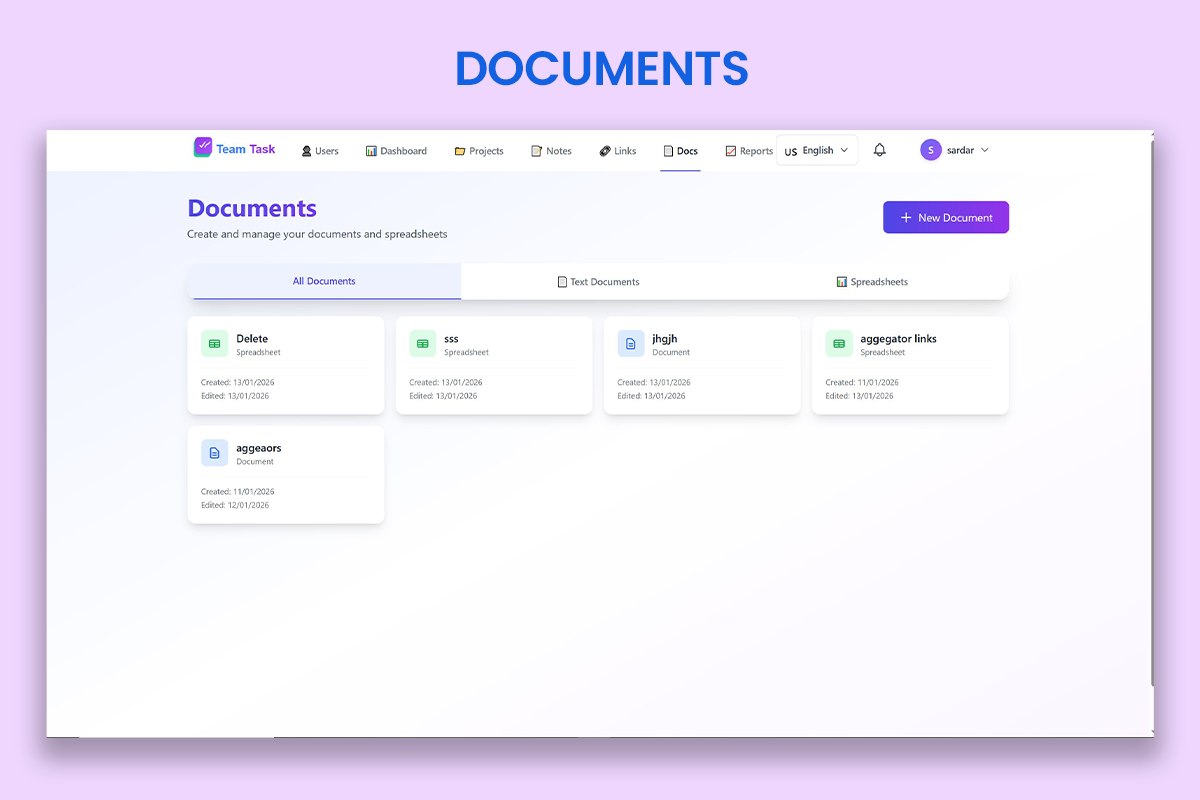Open the English language dropdown
The width and height of the screenshot is (1200, 800).
(x=816, y=150)
